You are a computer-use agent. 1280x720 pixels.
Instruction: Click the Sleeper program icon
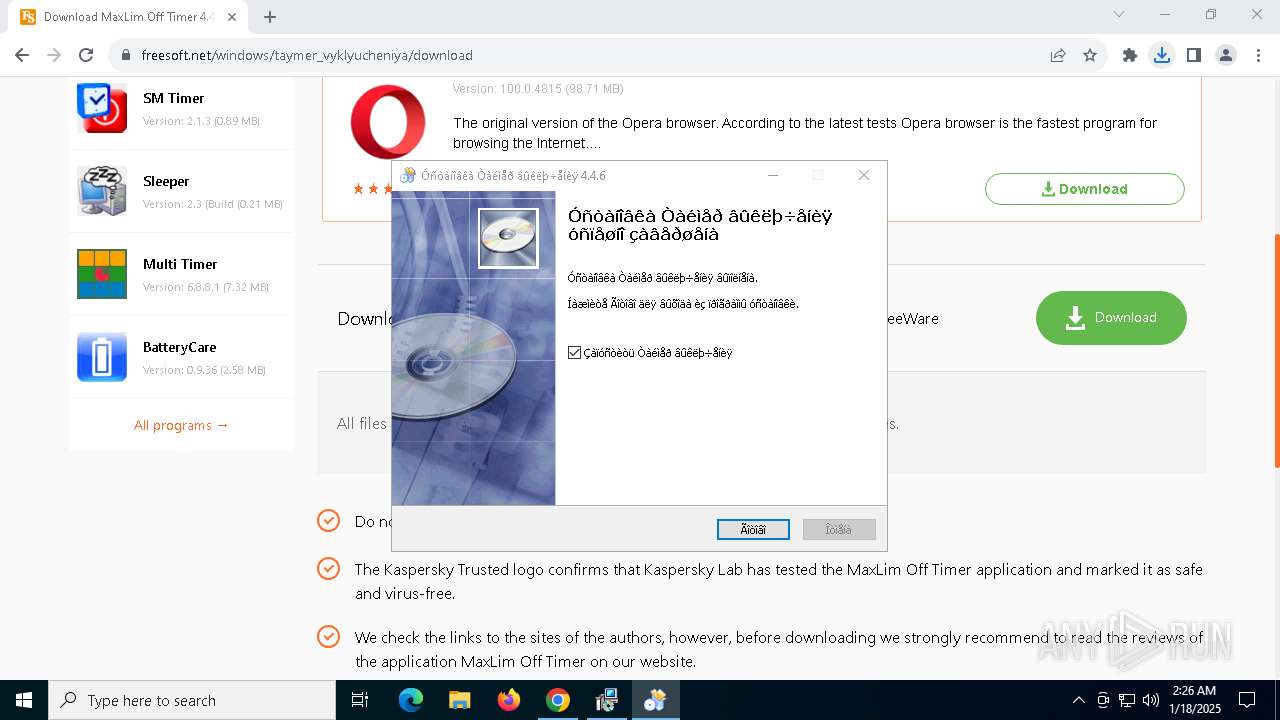click(102, 191)
